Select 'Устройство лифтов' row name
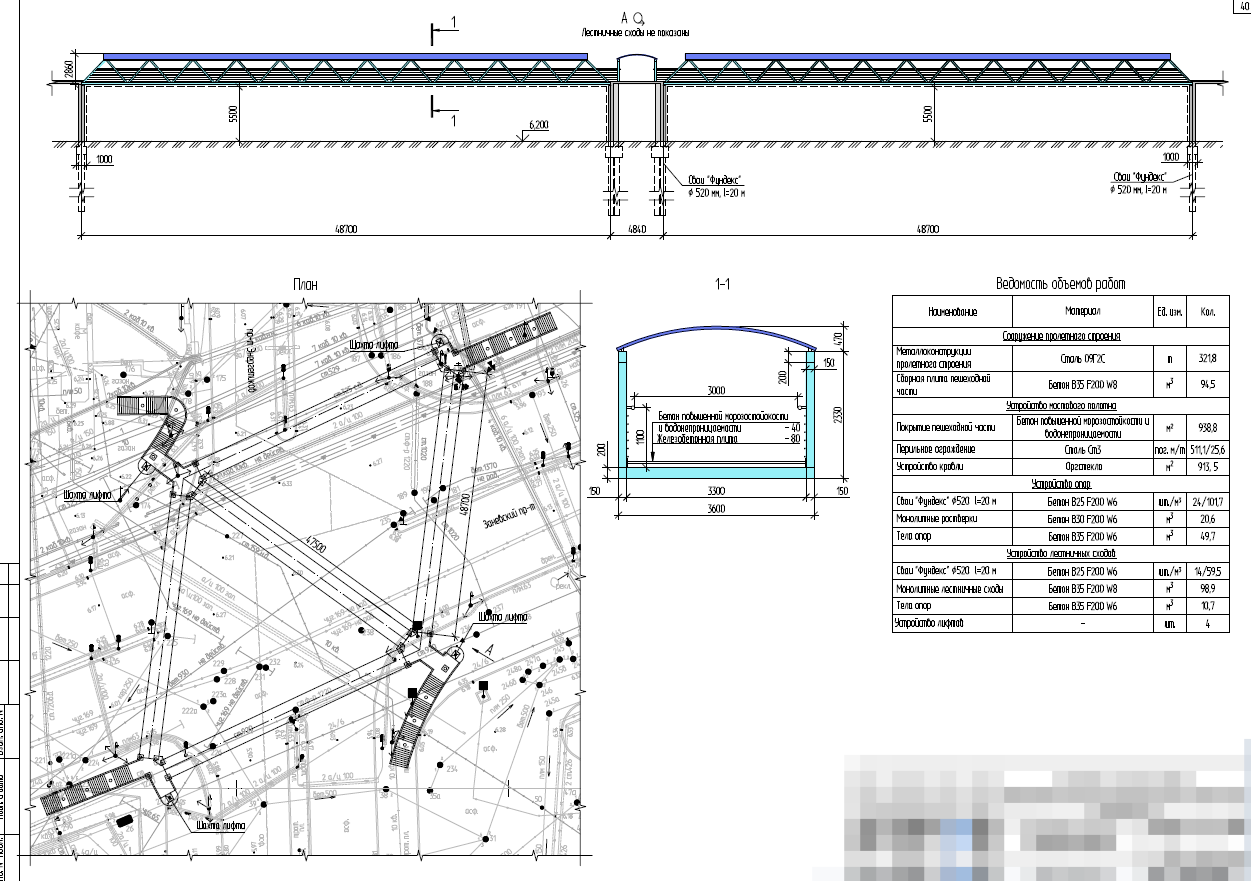 pyautogui.click(x=929, y=623)
